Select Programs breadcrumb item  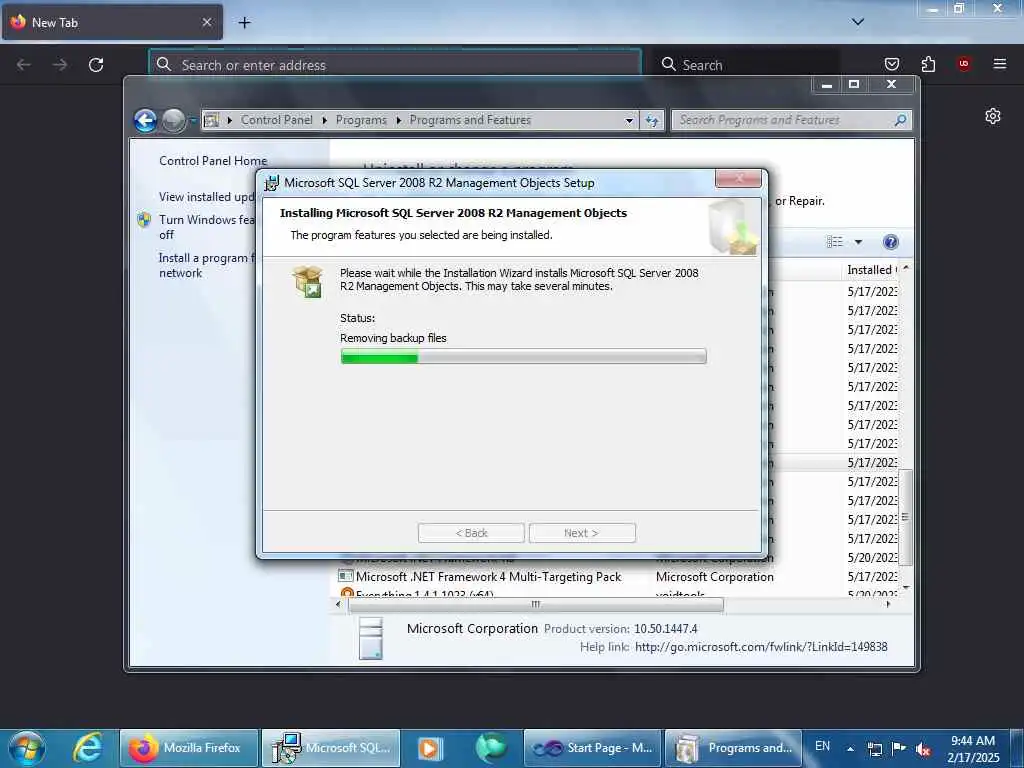[x=361, y=120]
